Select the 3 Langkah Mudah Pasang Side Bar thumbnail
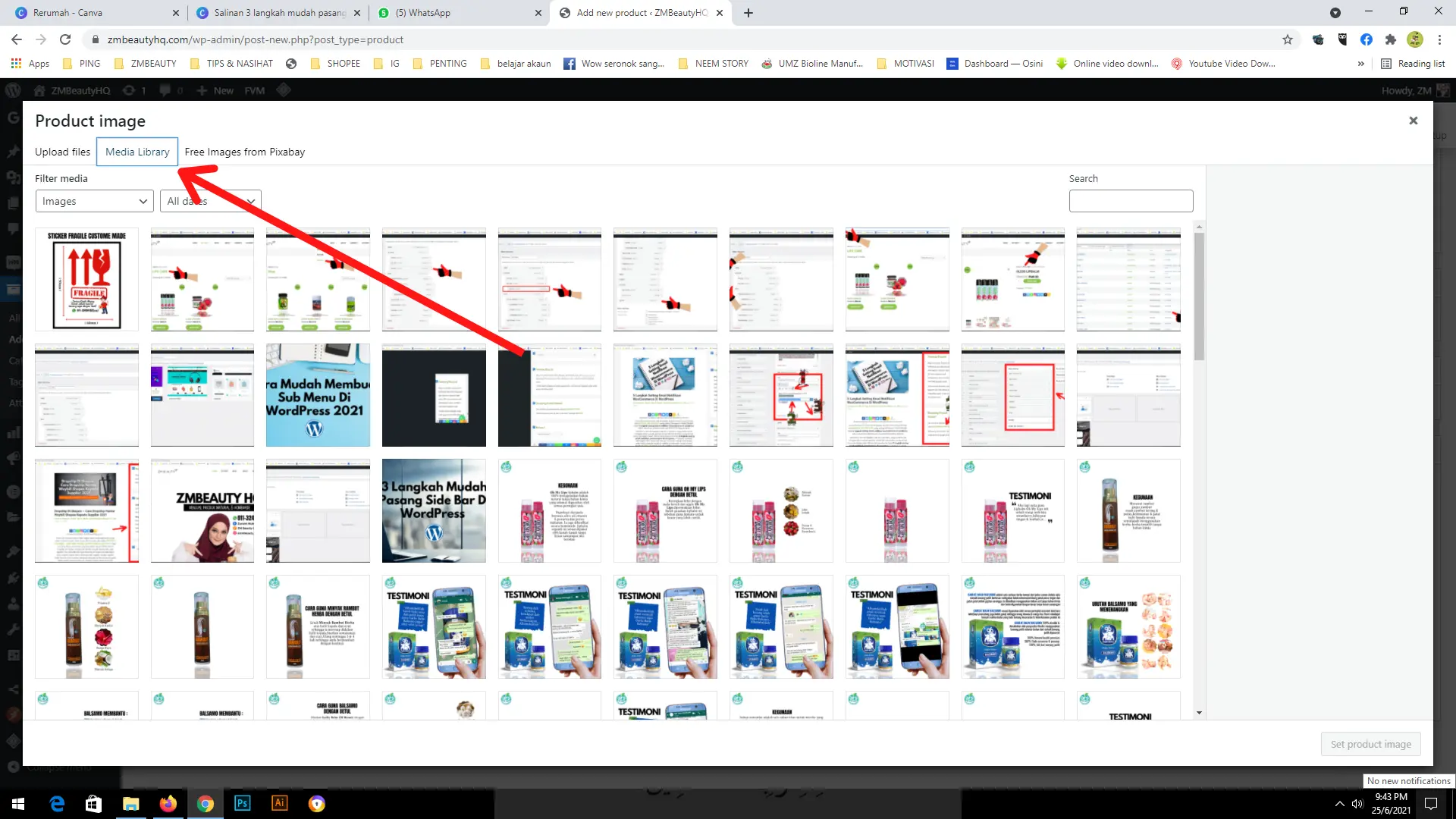Image resolution: width=1456 pixels, height=819 pixels. pos(434,510)
